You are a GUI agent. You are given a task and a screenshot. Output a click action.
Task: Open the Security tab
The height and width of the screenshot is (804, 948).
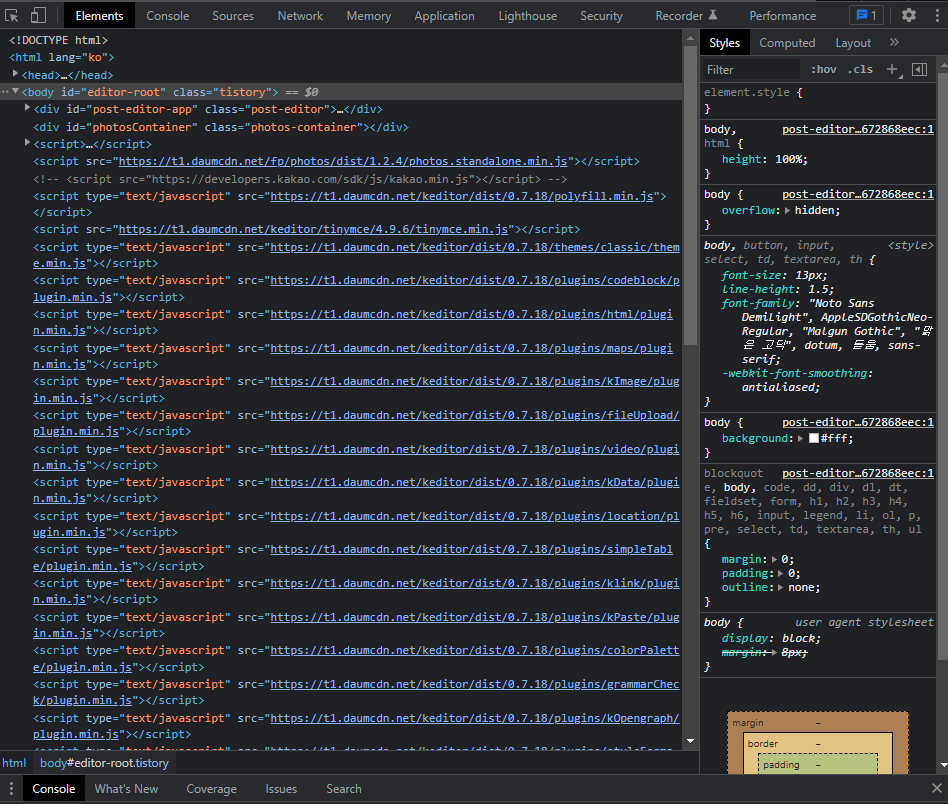click(x=601, y=16)
